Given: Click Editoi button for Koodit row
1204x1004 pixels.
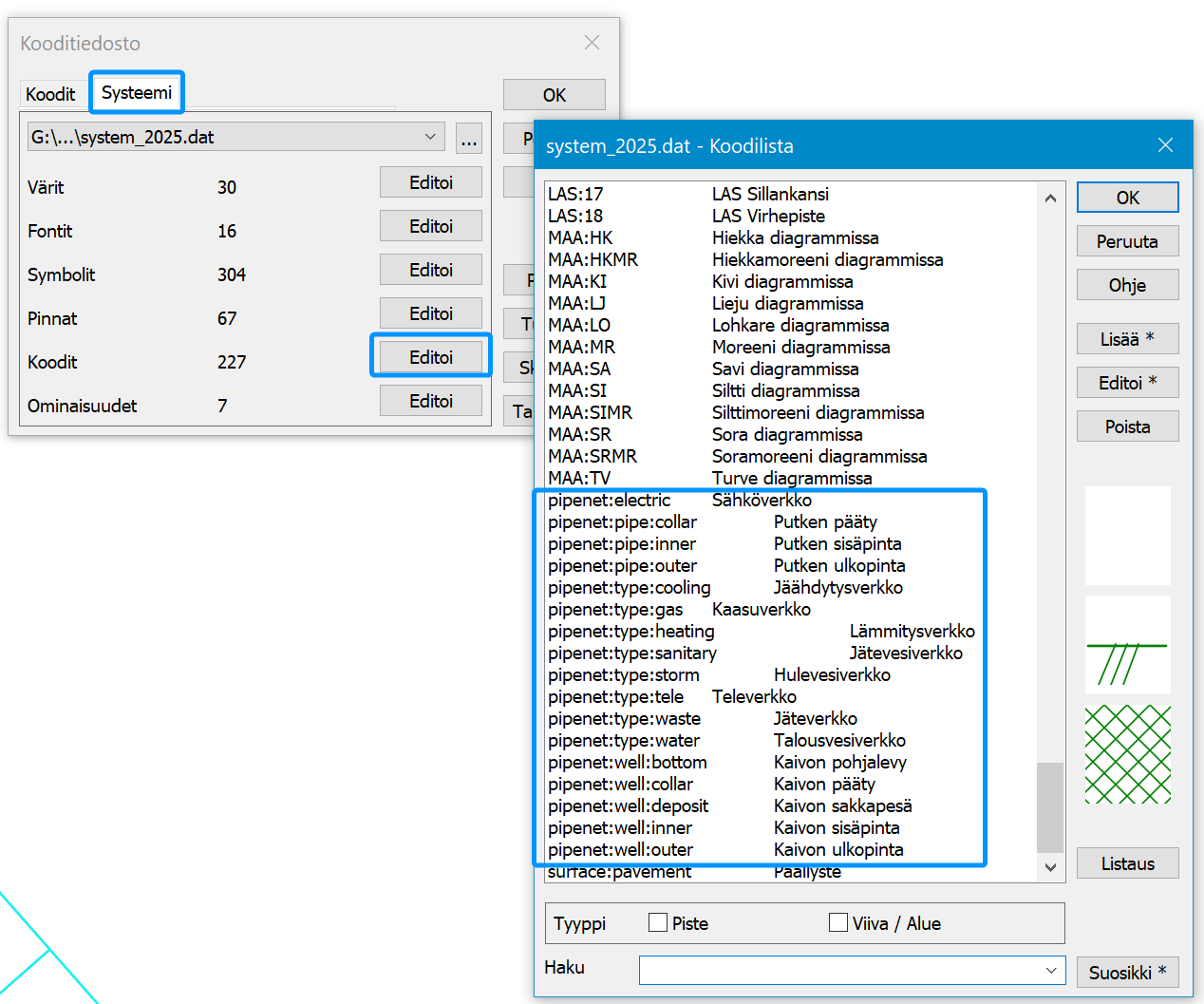Looking at the screenshot, I should [431, 357].
